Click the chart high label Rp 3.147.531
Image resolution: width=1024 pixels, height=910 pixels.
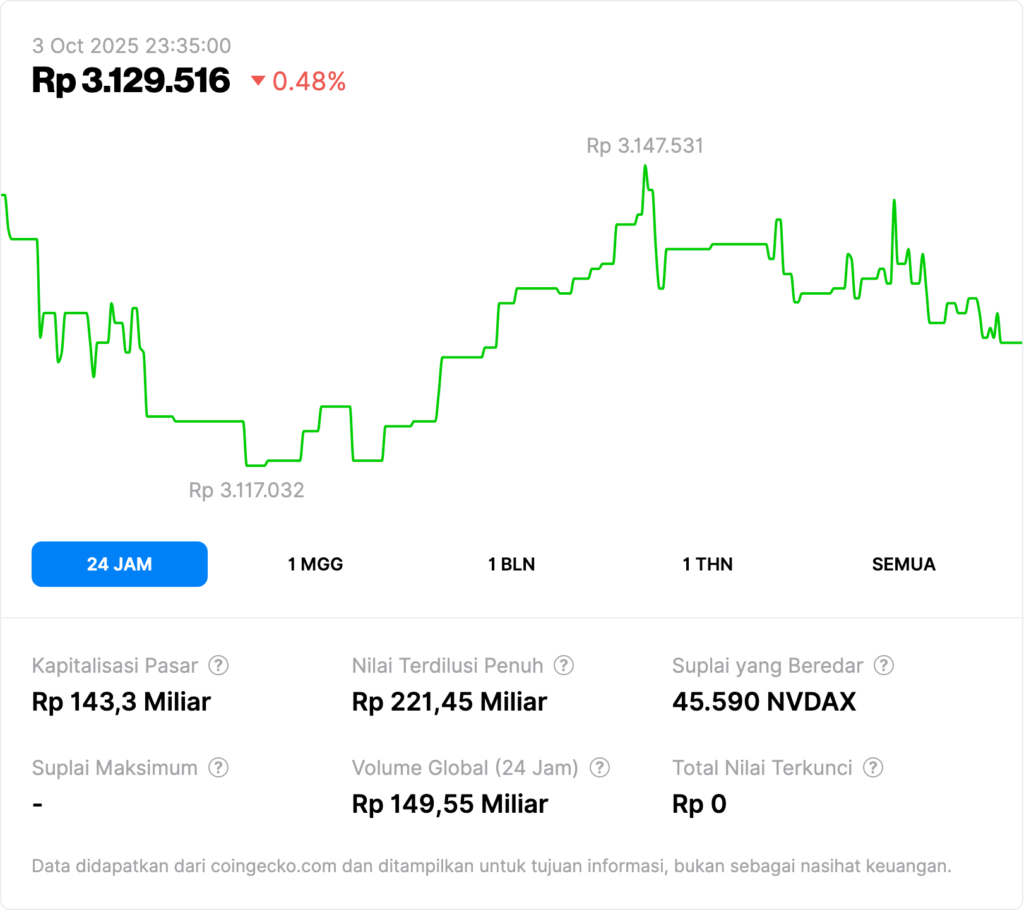click(644, 146)
